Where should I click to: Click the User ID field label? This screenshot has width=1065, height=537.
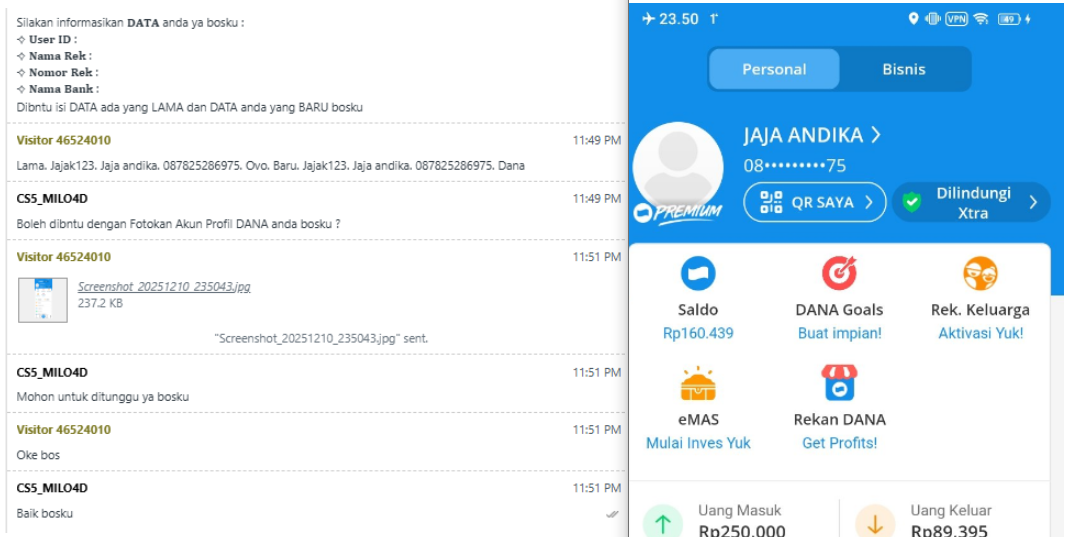(x=53, y=39)
